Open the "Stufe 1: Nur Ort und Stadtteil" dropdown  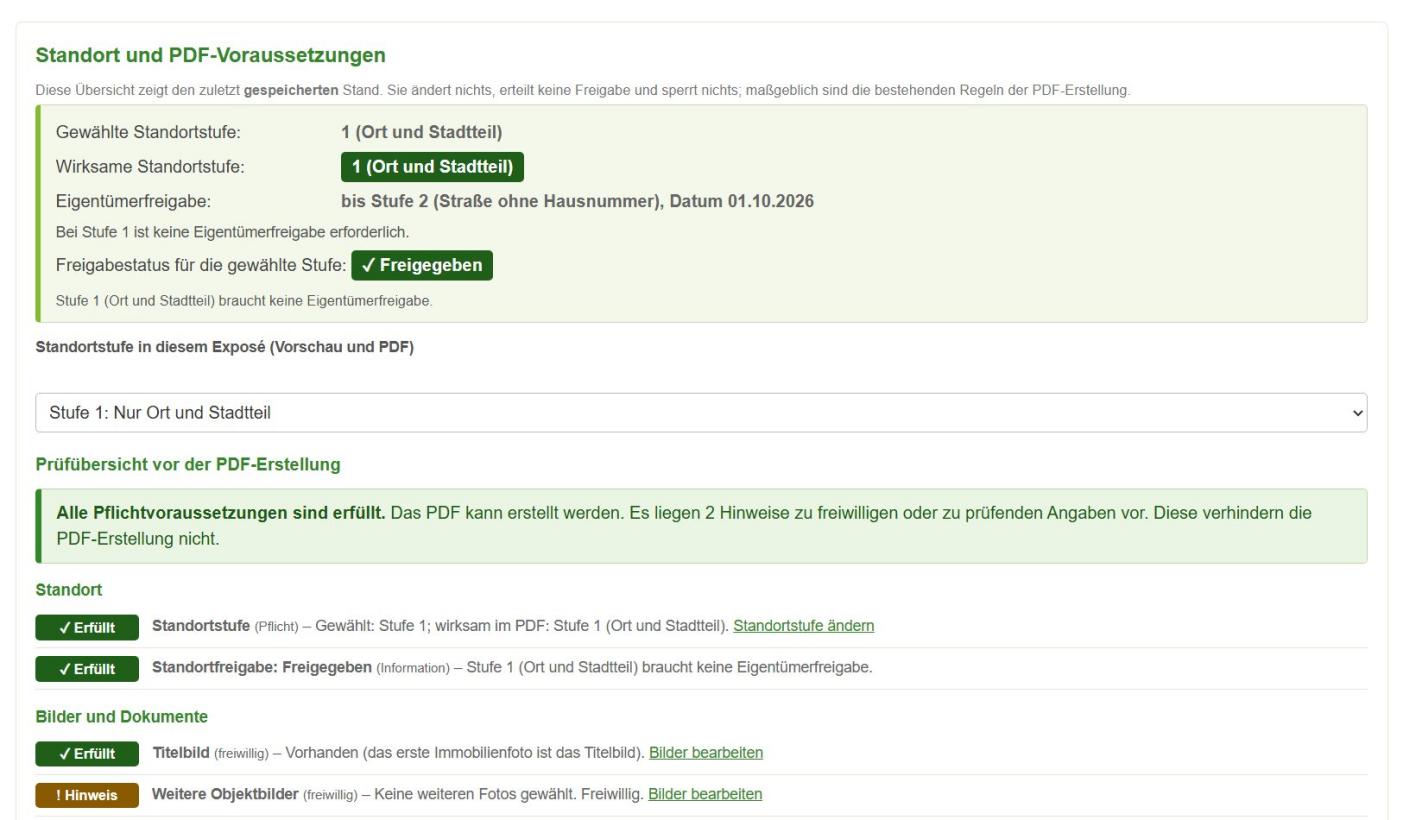tap(701, 412)
